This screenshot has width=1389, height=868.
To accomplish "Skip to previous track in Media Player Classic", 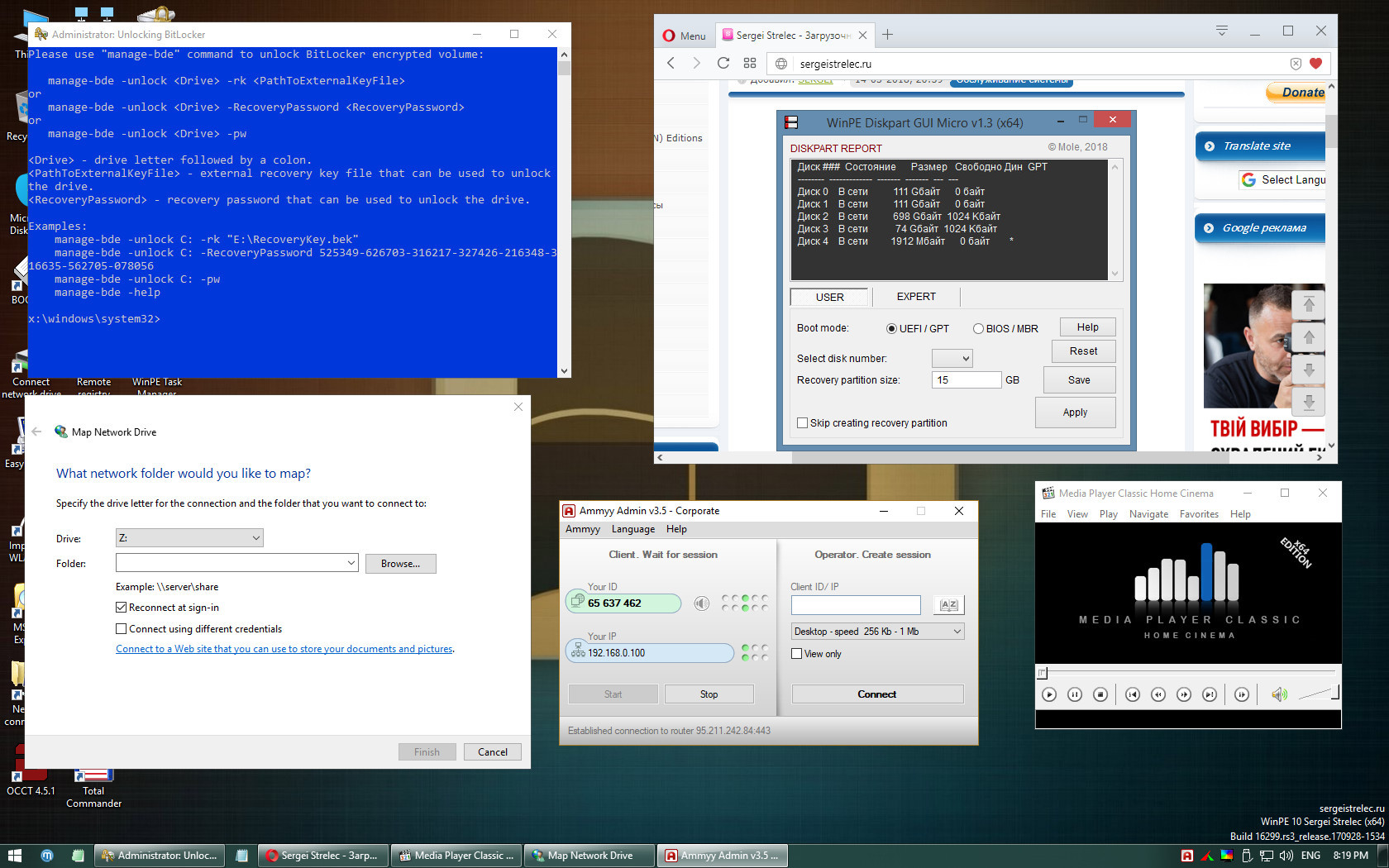I will click(1133, 694).
